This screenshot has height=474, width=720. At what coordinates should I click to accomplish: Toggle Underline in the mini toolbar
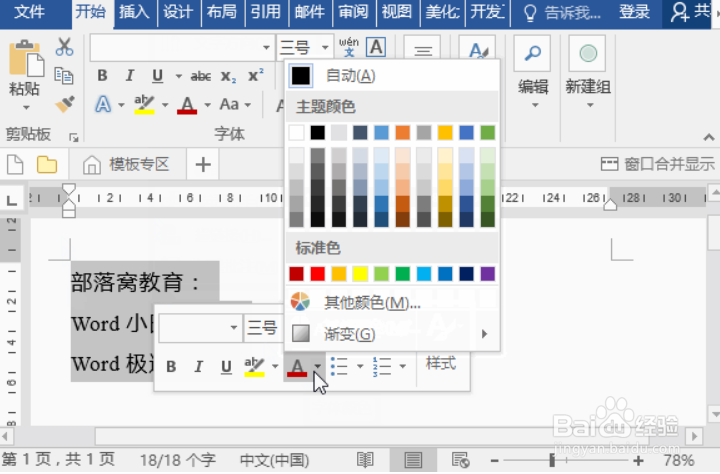(x=226, y=367)
